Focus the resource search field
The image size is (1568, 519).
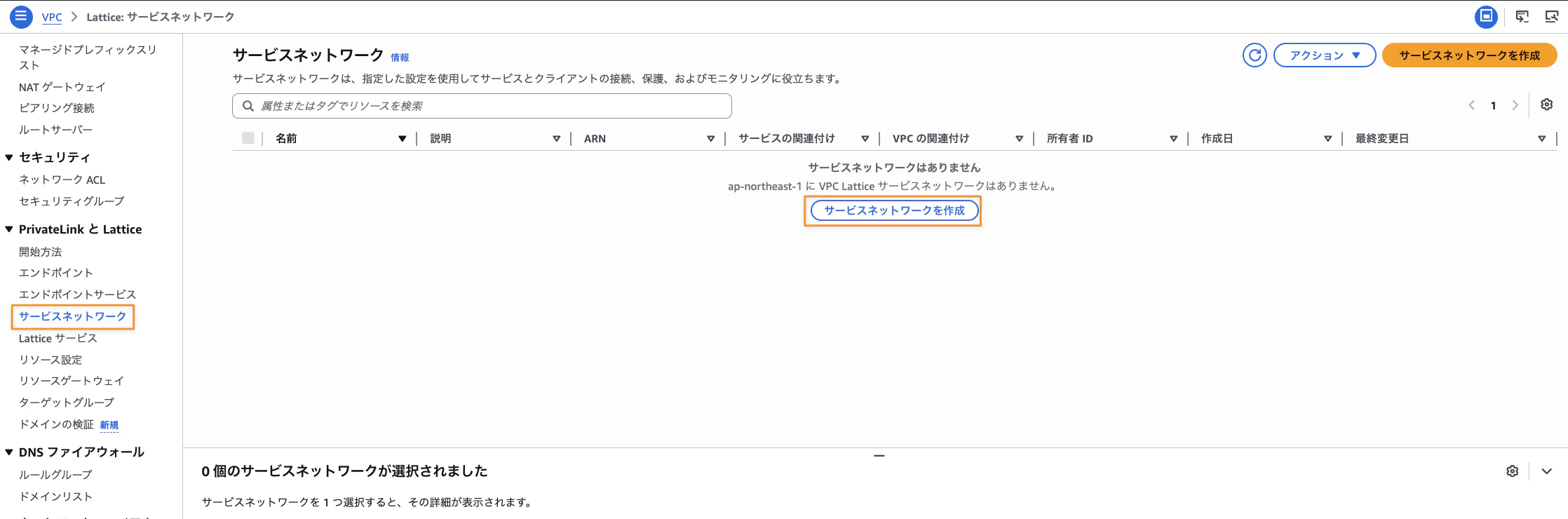(x=482, y=106)
